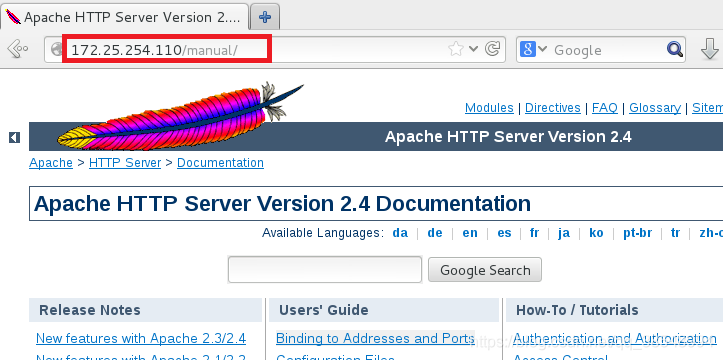Bookmark this page with the star icon
The height and width of the screenshot is (360, 723).
coord(456,49)
